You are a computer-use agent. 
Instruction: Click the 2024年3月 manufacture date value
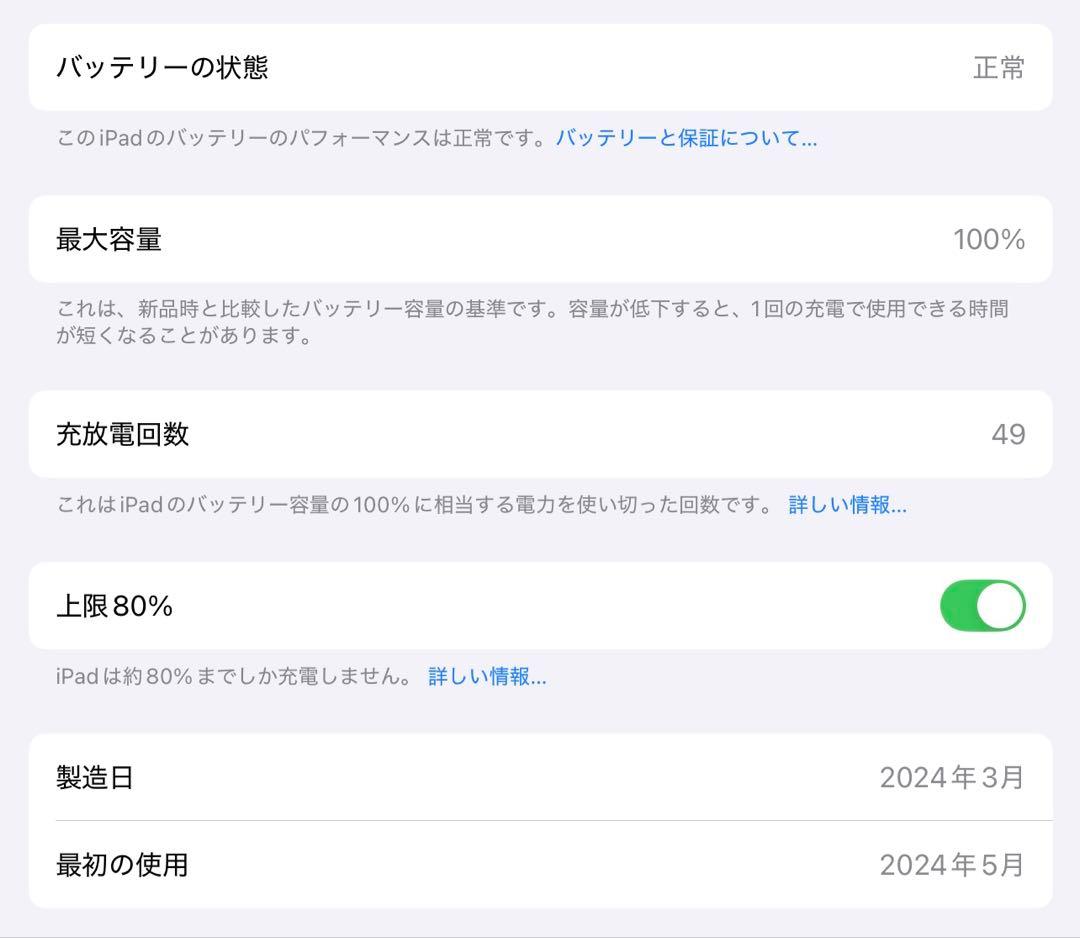tap(950, 777)
